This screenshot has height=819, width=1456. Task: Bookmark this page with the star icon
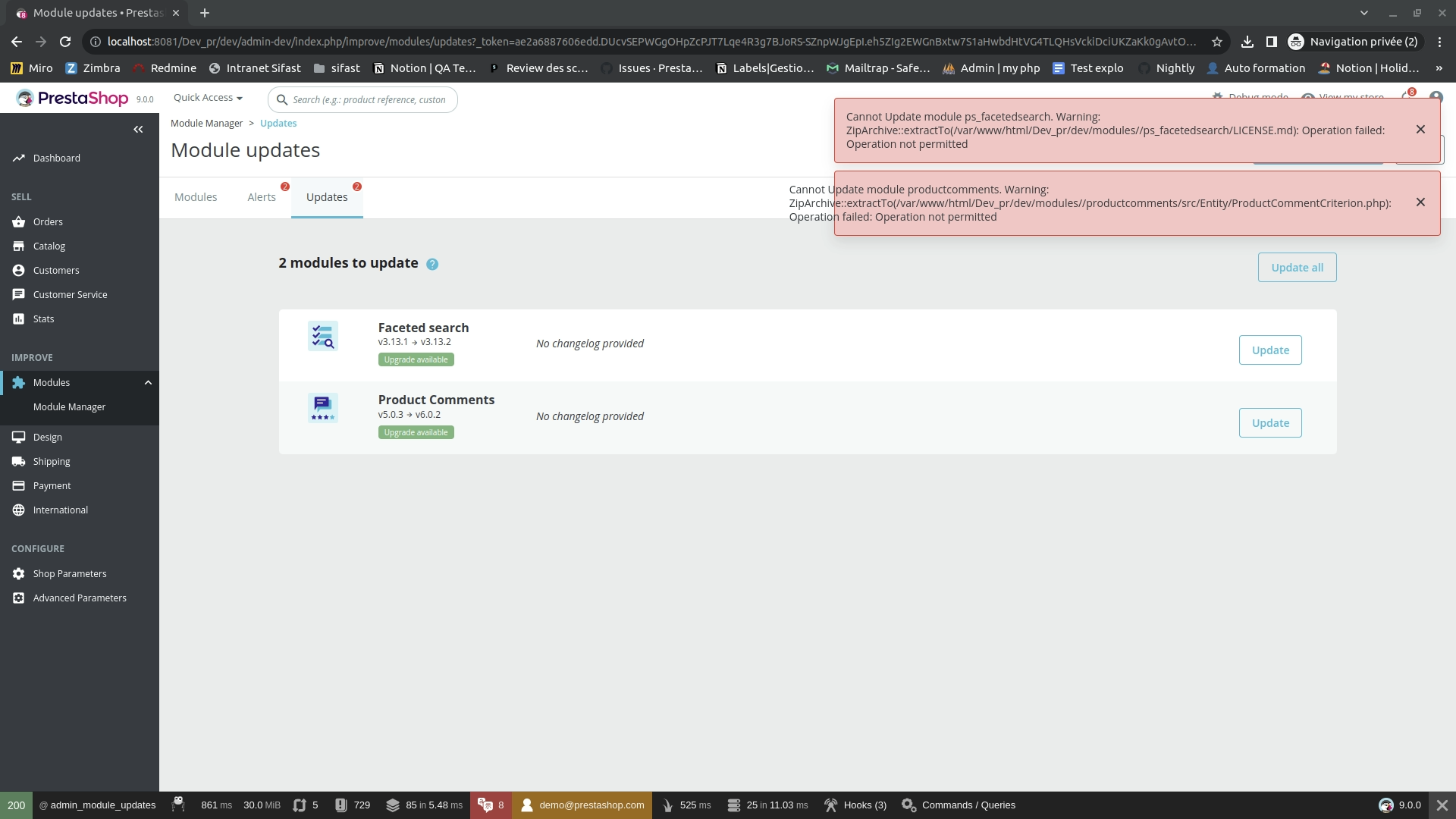(1217, 42)
